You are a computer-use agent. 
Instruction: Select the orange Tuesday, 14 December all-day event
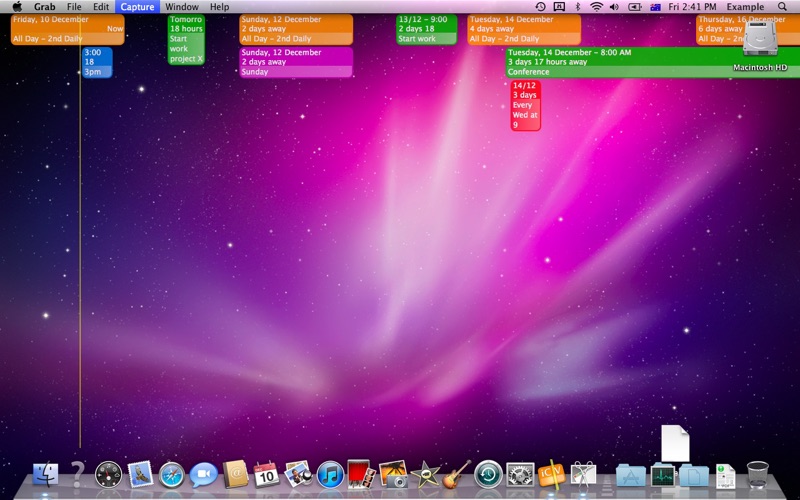524,29
